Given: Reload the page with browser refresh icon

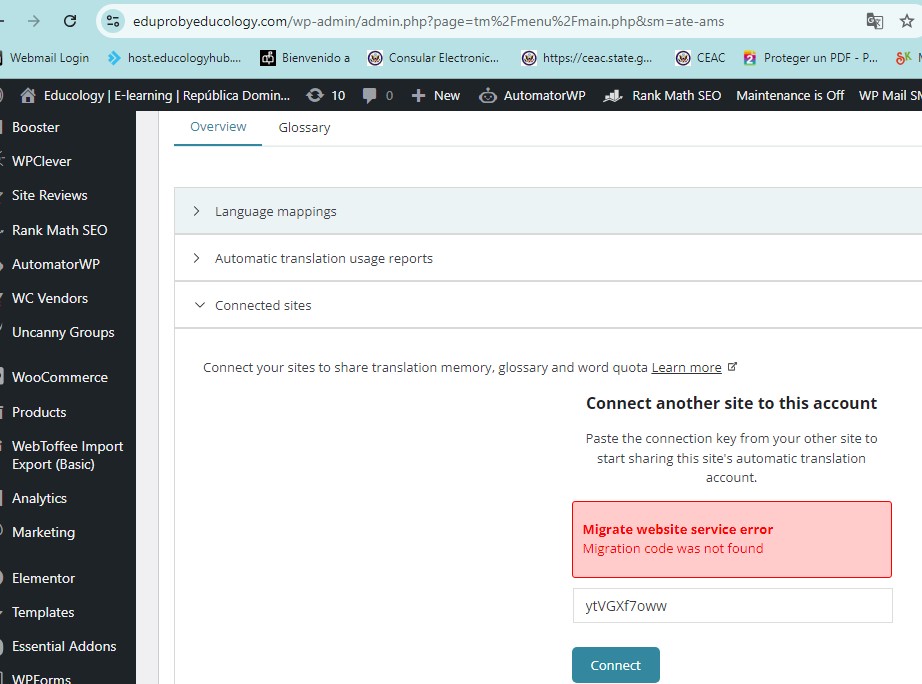Looking at the screenshot, I should coord(70,21).
